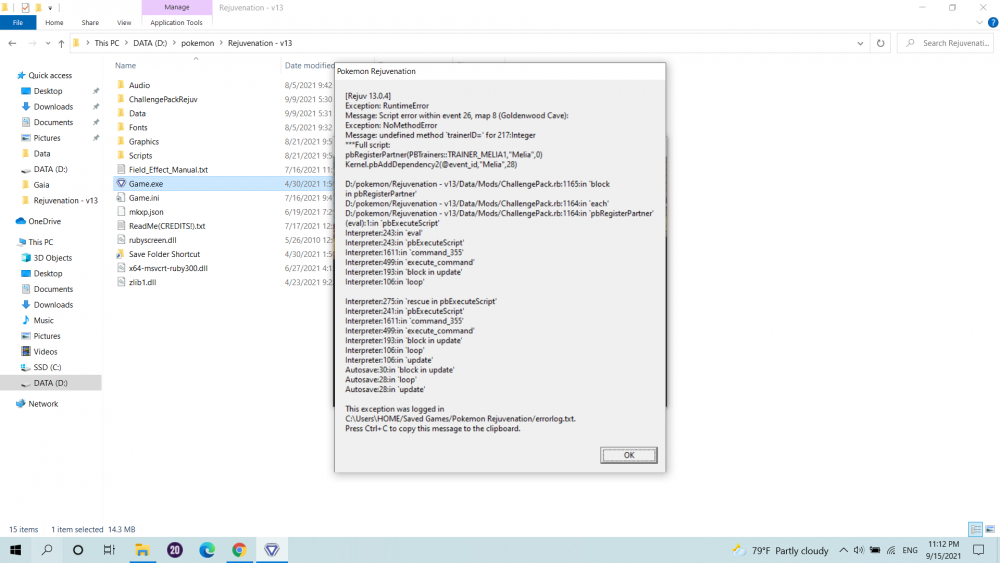Image resolution: width=1000 pixels, height=563 pixels.
Task: Open the View ribbon tab
Action: point(124,22)
